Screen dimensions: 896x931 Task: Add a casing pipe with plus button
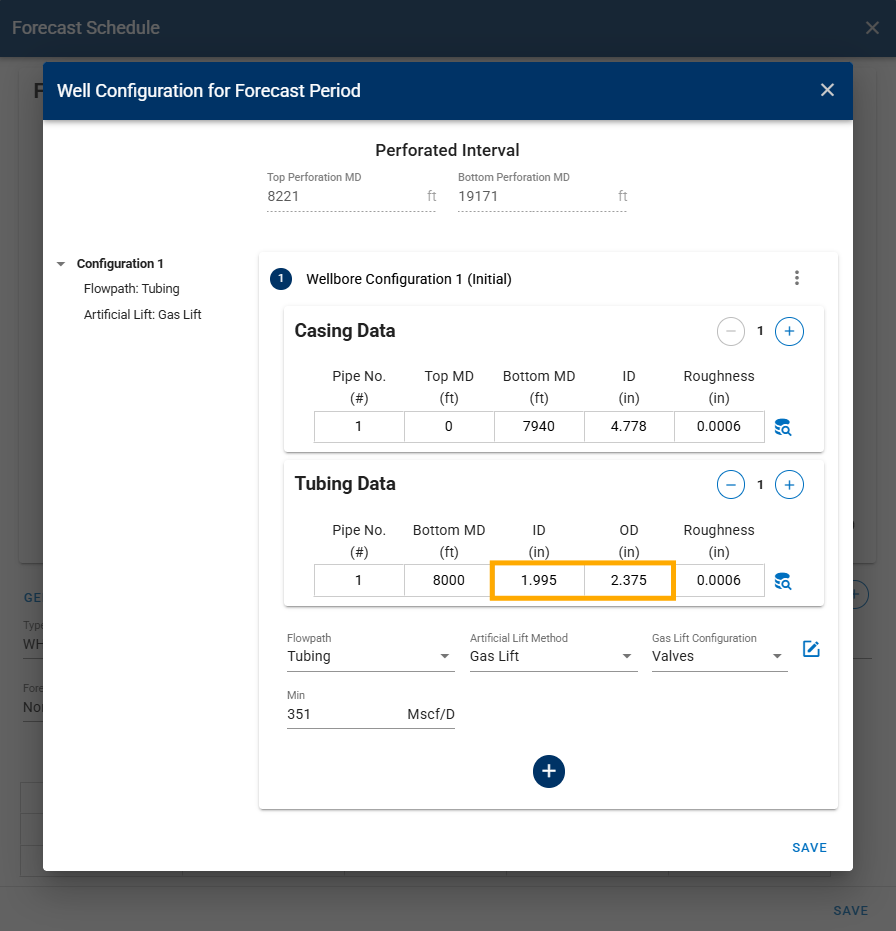(x=789, y=331)
